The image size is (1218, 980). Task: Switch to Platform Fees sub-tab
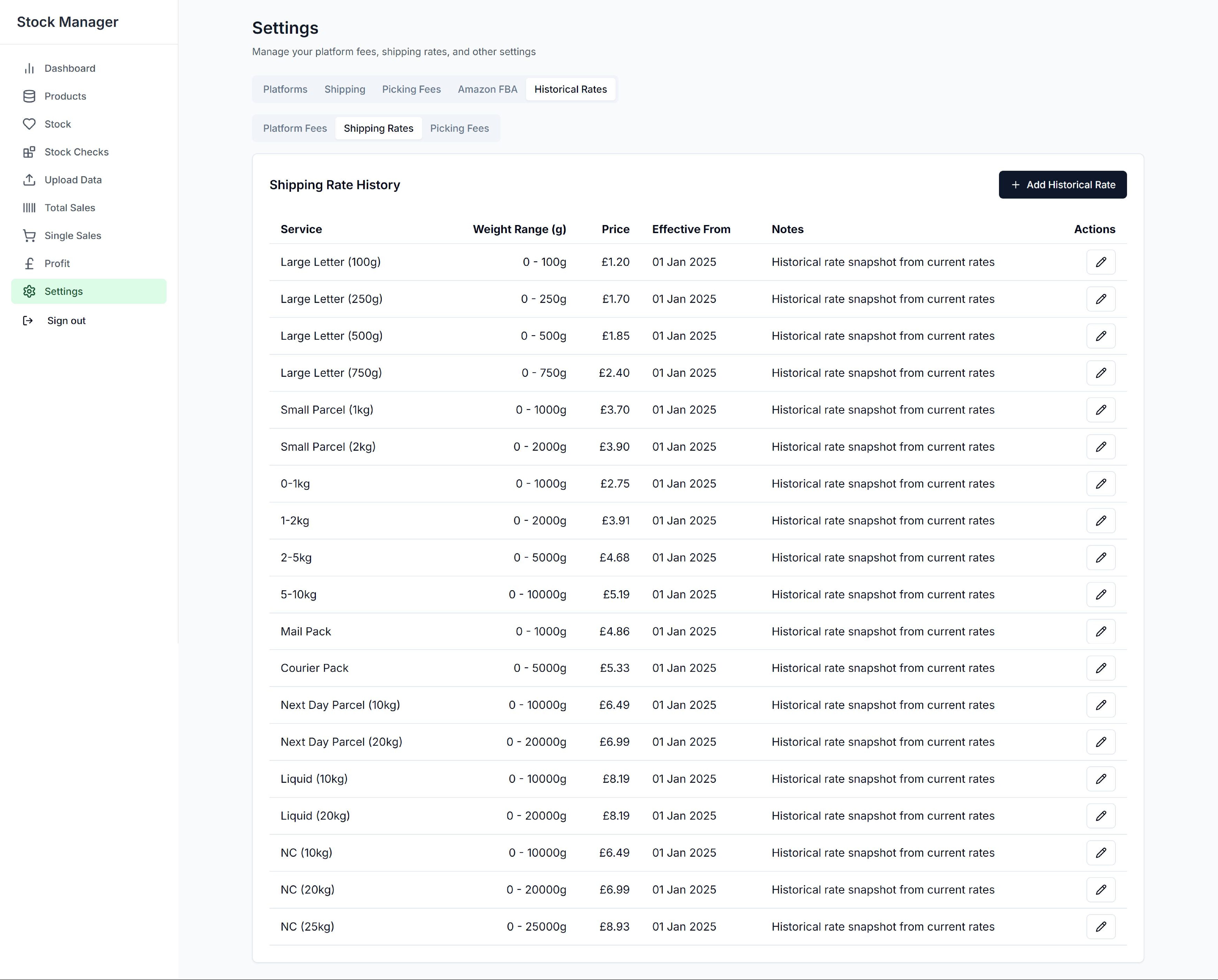point(295,128)
